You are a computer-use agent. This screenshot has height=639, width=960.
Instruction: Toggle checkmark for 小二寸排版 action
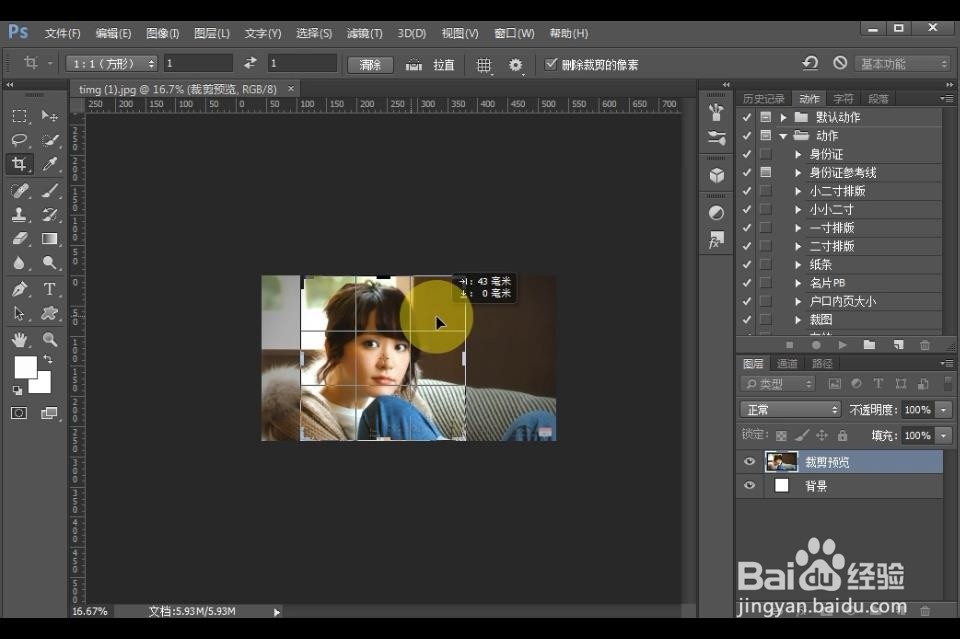(746, 190)
